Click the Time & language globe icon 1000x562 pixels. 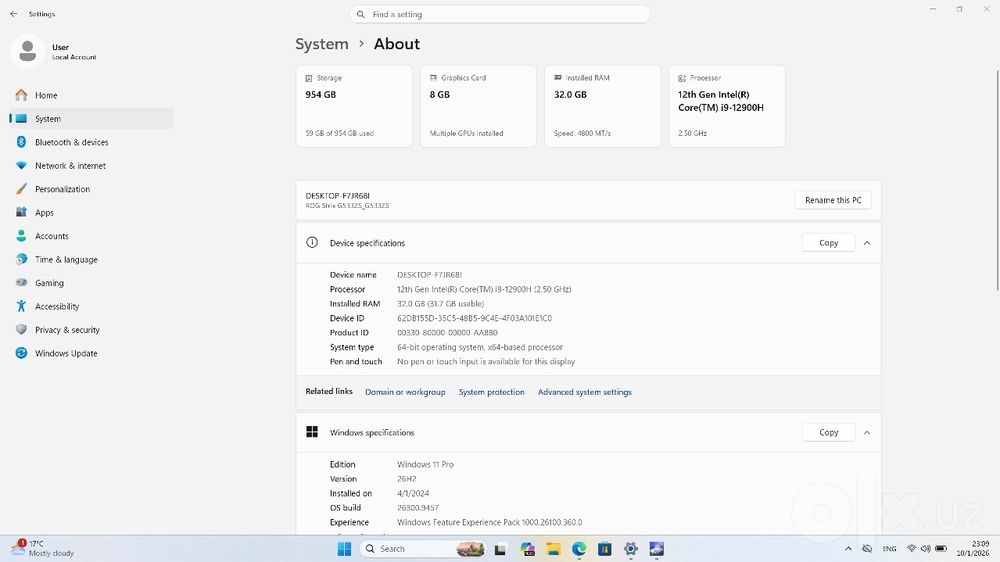pos(21,259)
